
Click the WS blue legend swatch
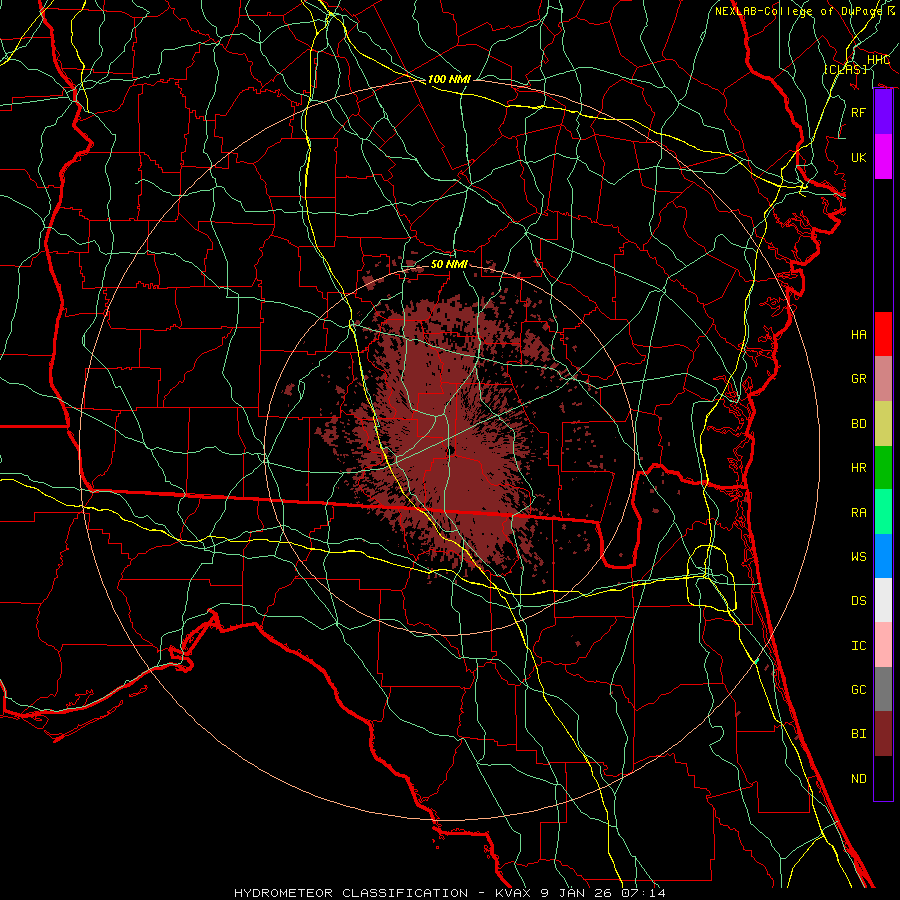point(883,556)
